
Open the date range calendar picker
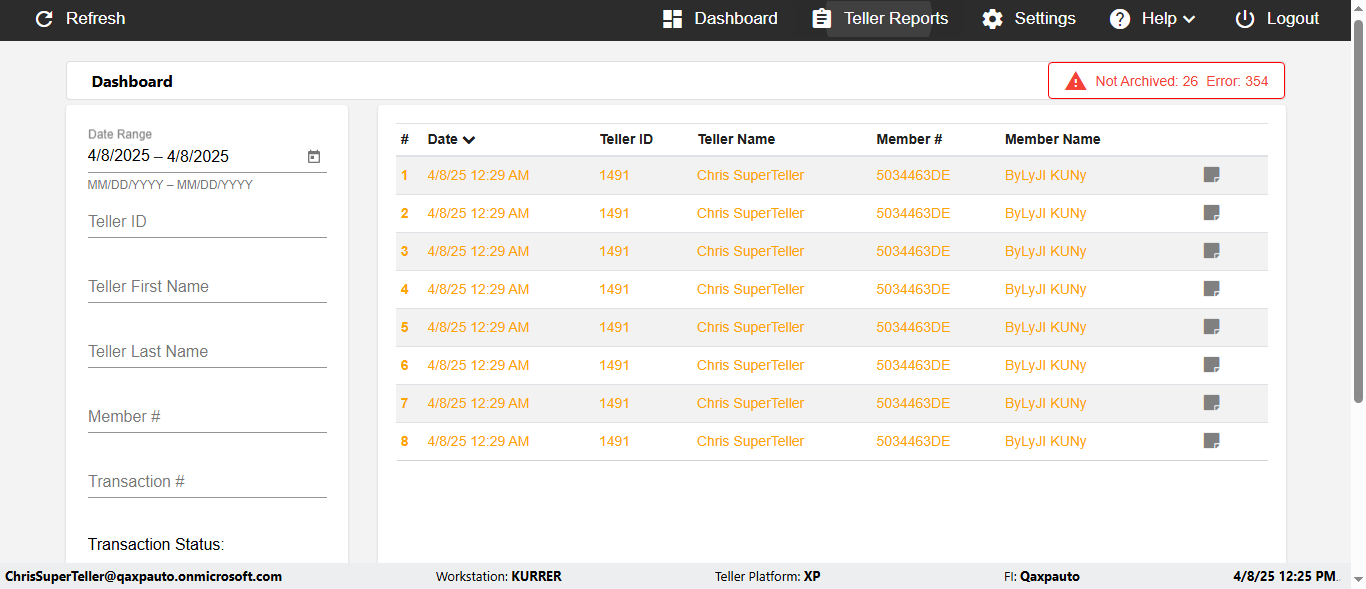[x=314, y=156]
